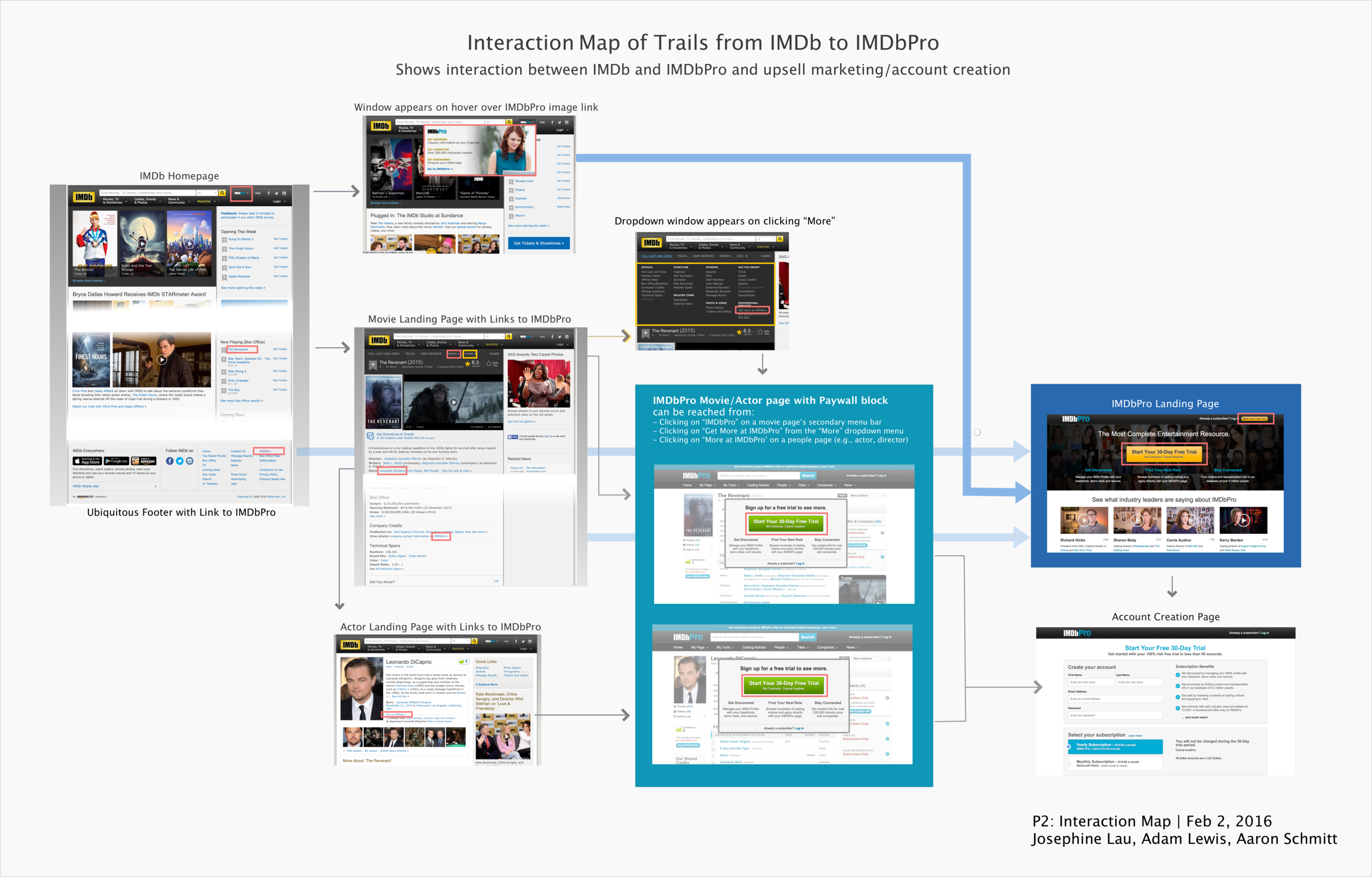1372x877 pixels.
Task: Click the search magnifier on the IMDb Homepage header
Action: 222,193
